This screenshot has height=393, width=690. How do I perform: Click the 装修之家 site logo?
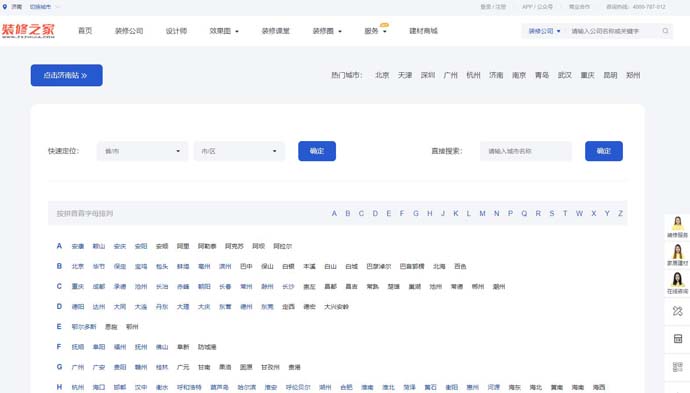pos(28,31)
